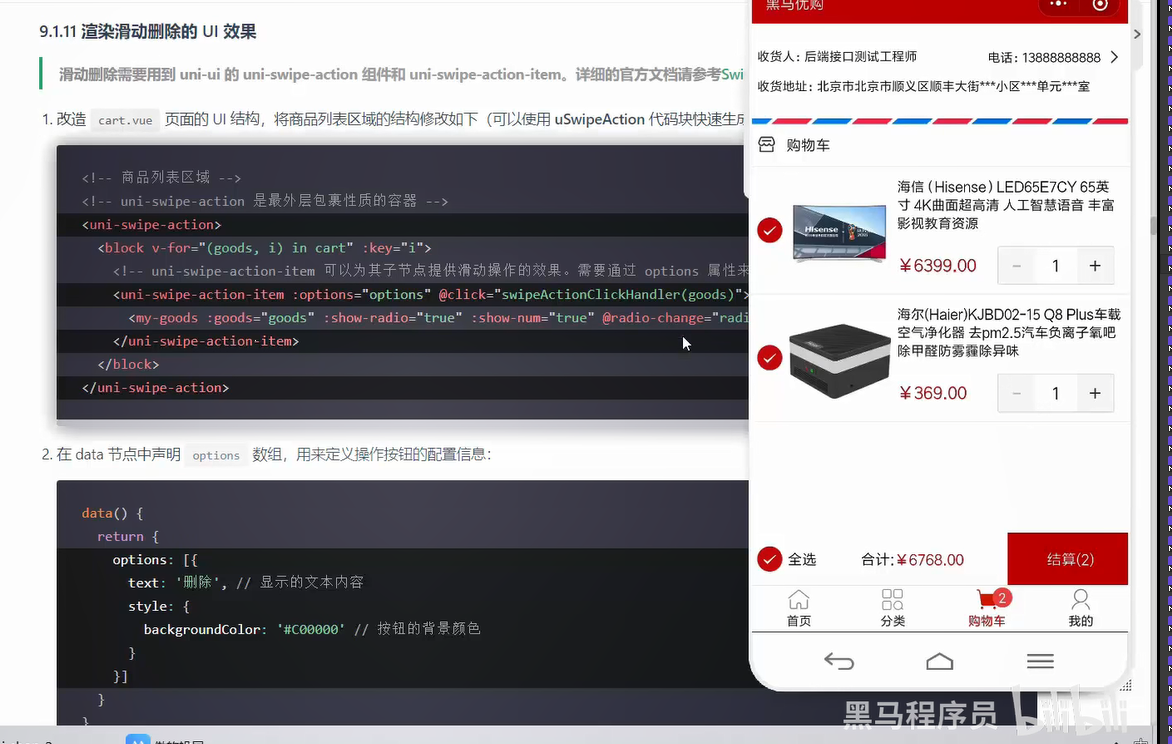Open address selection chevron beside phone number
1172x744 pixels.
tap(1114, 58)
